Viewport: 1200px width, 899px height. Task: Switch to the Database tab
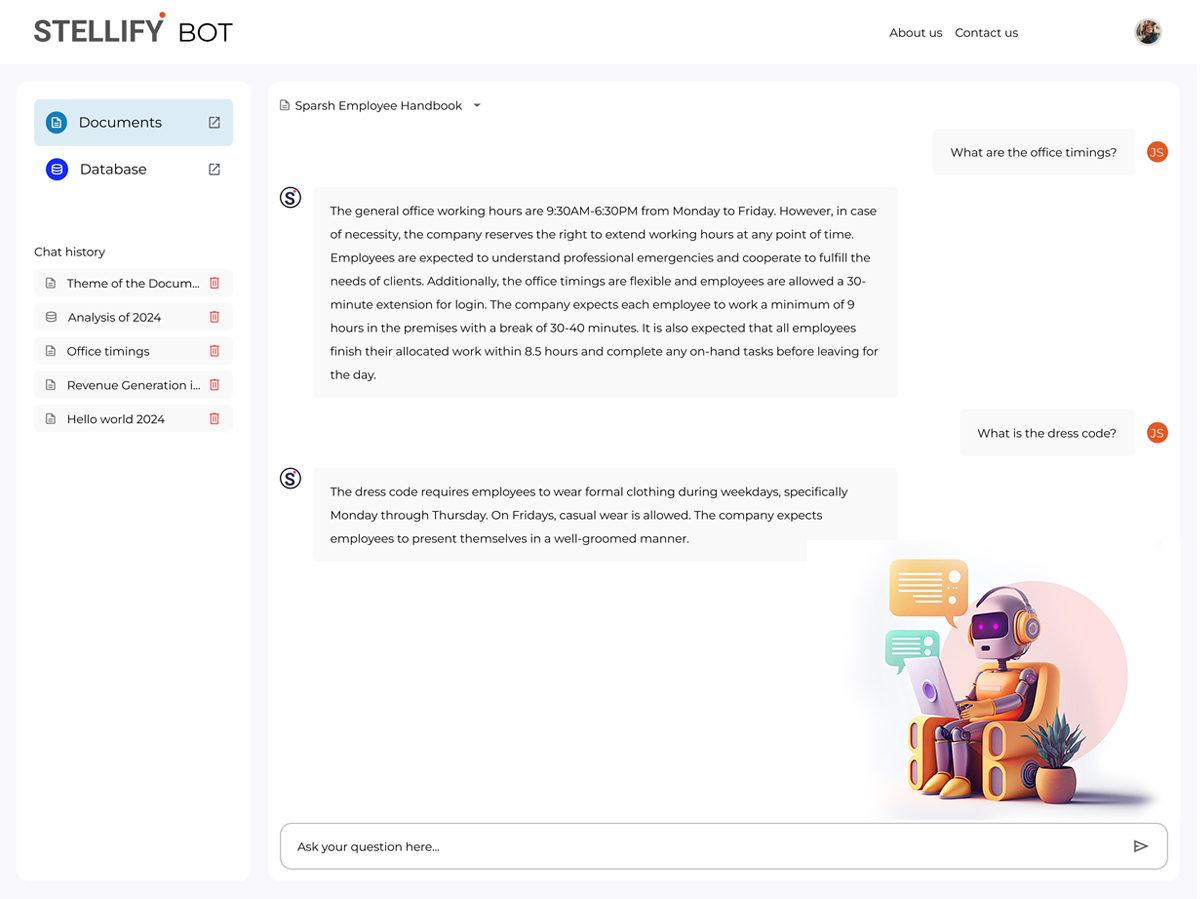click(x=113, y=170)
